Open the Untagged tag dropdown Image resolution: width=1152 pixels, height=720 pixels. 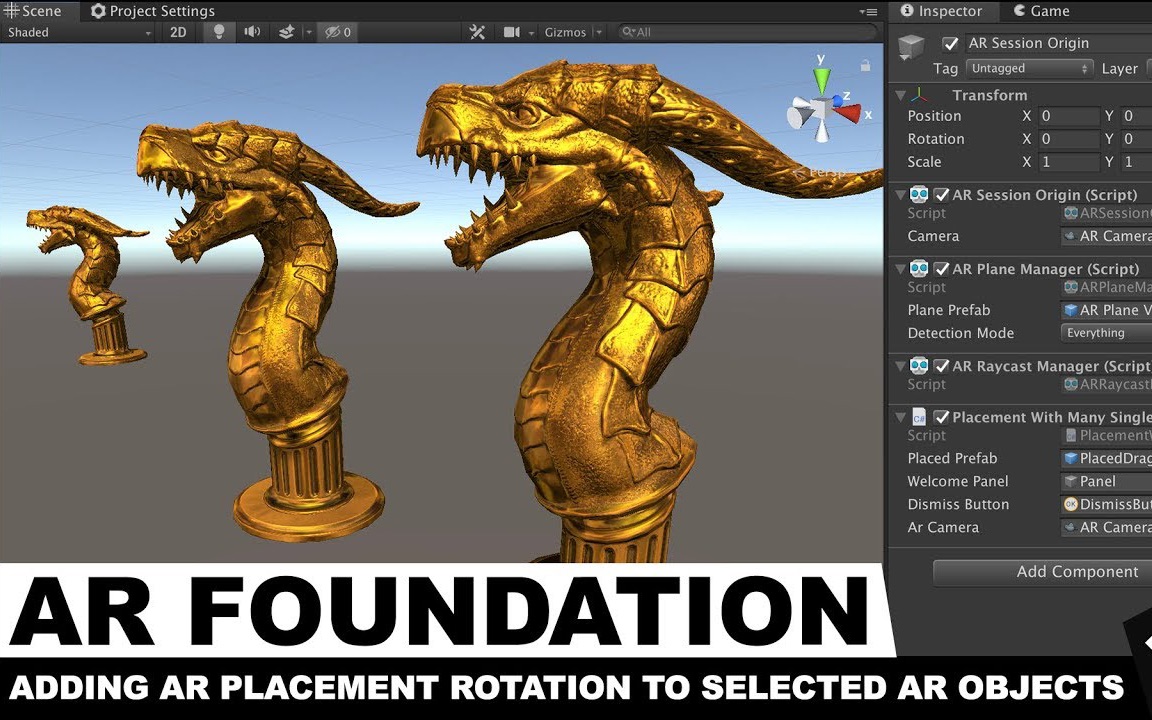pyautogui.click(x=1029, y=68)
